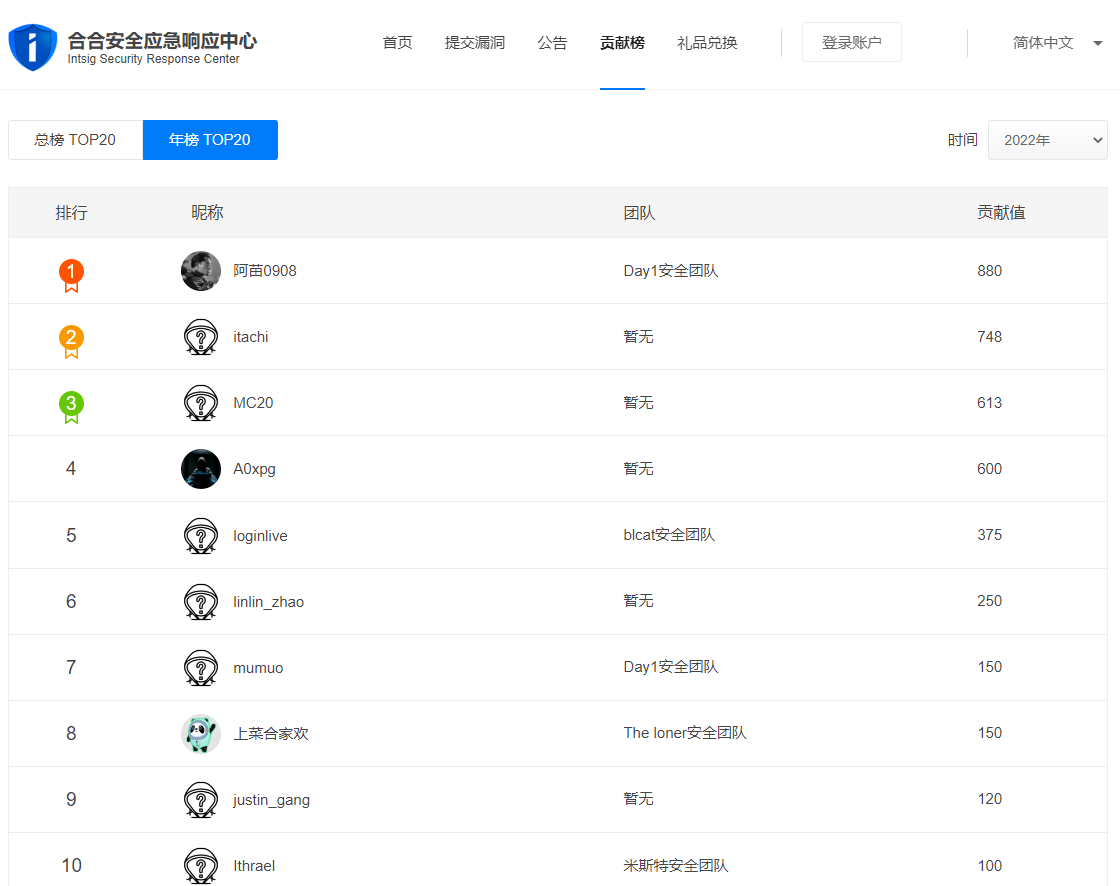This screenshot has height=886, width=1120.
Task: Click the rank 2 orange medal badge
Action: click(x=71, y=340)
